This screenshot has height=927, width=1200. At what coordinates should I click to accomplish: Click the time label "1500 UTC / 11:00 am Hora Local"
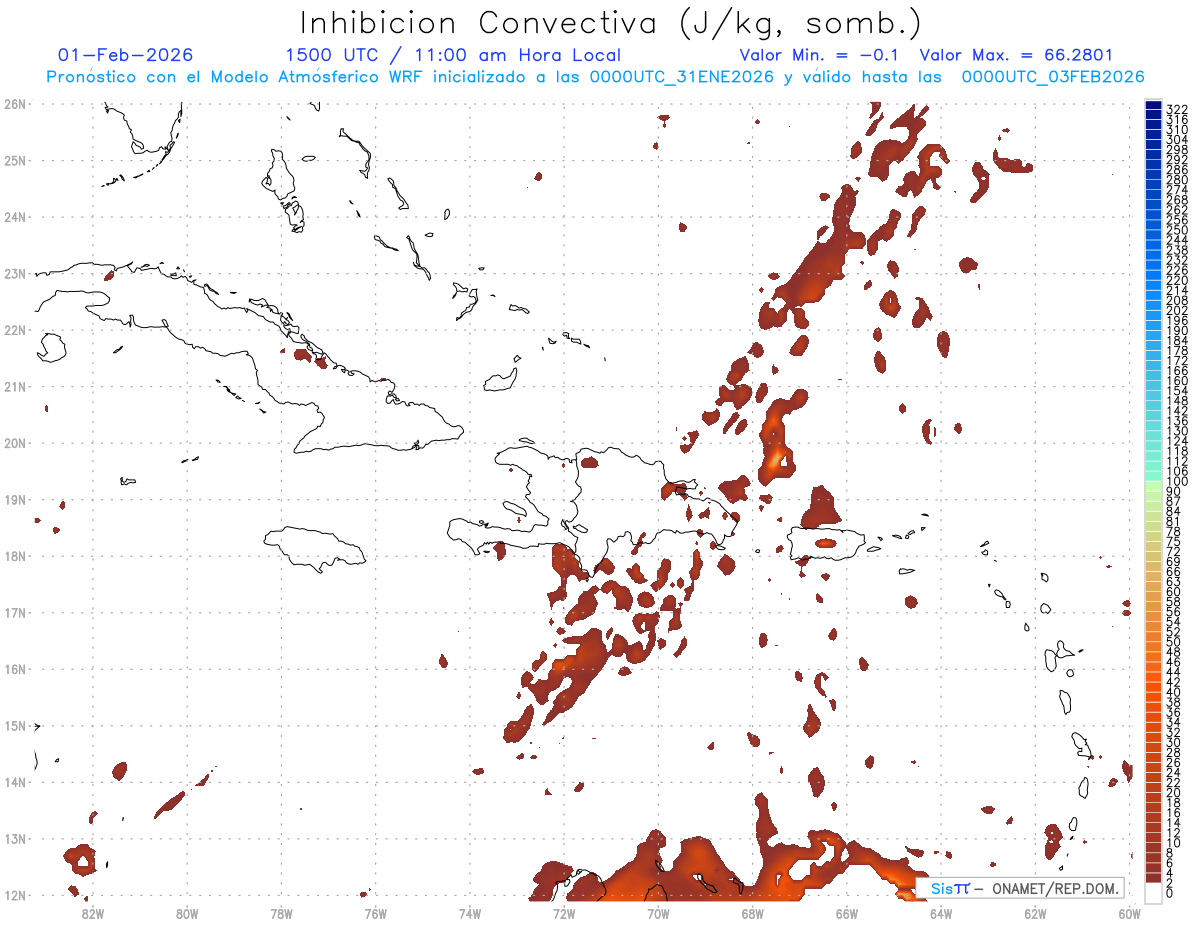point(453,55)
